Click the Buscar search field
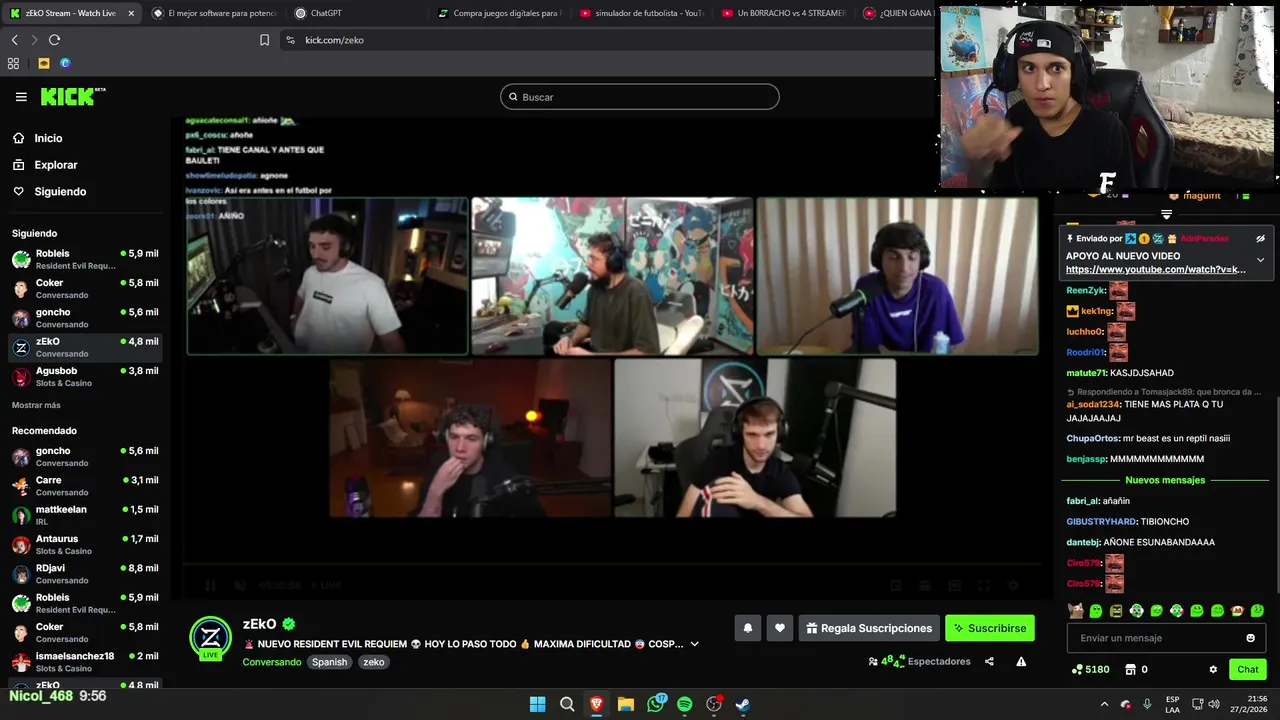 point(640,97)
